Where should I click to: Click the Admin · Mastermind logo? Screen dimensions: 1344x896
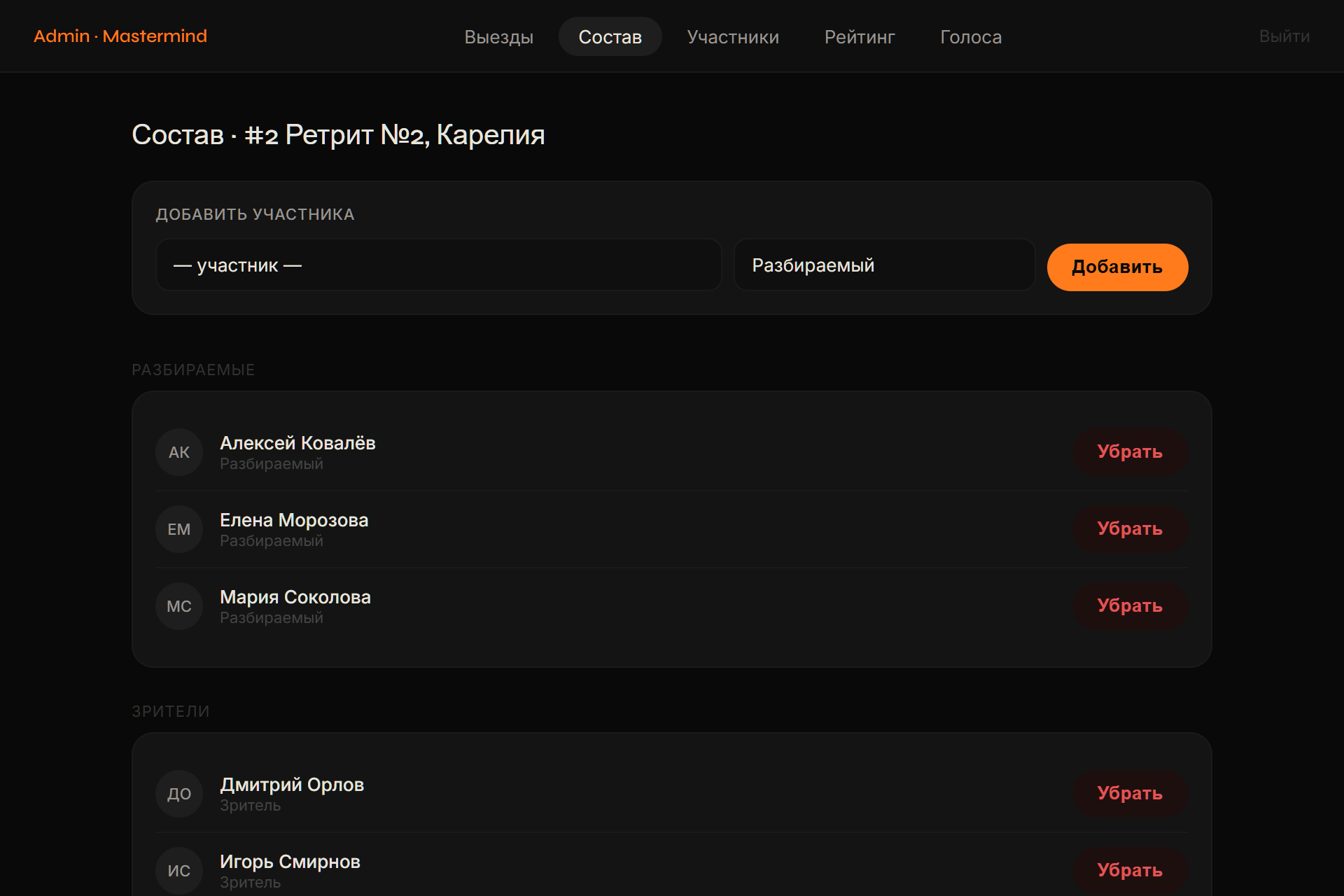point(120,36)
